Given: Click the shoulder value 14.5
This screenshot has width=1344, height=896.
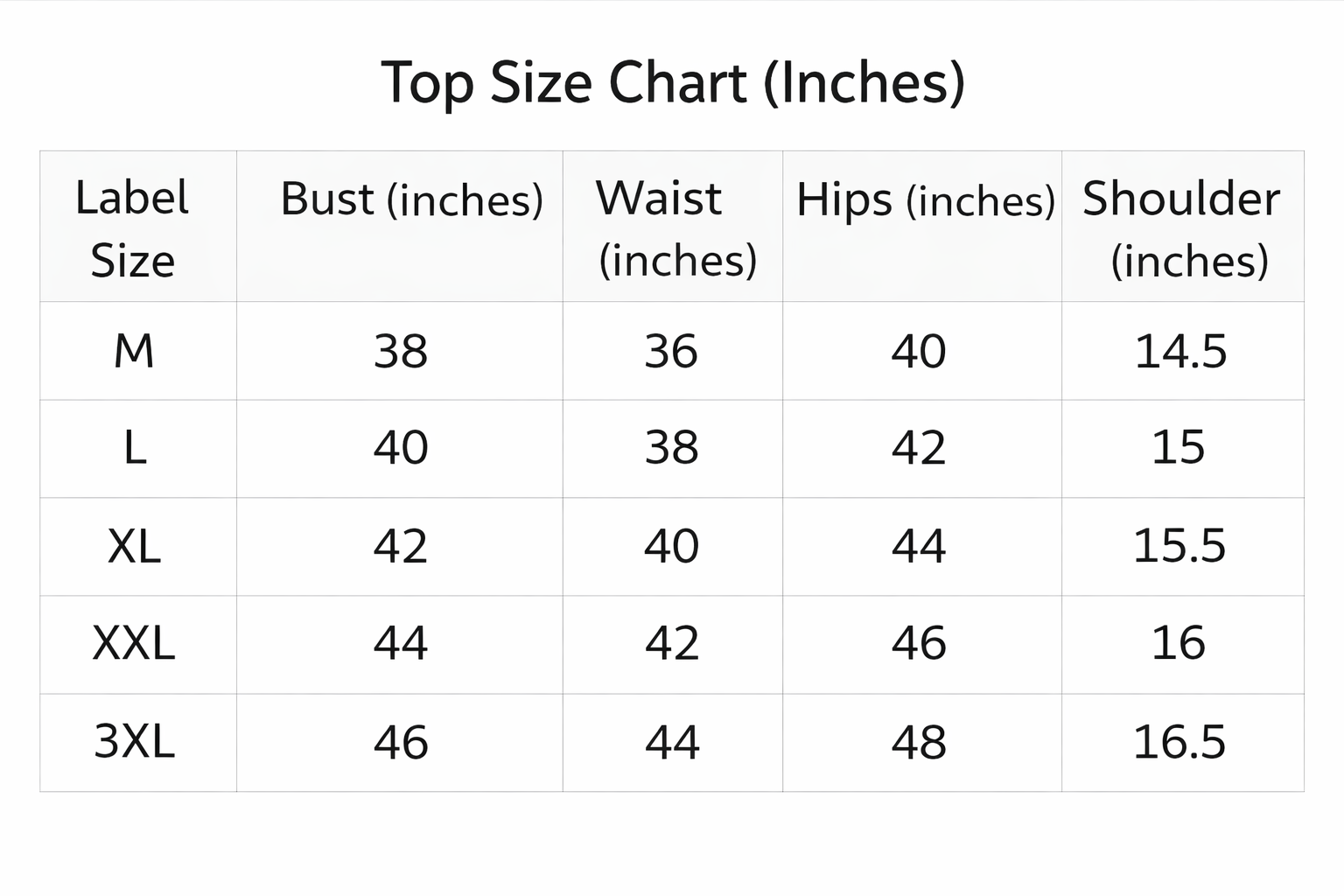Looking at the screenshot, I should [1180, 352].
